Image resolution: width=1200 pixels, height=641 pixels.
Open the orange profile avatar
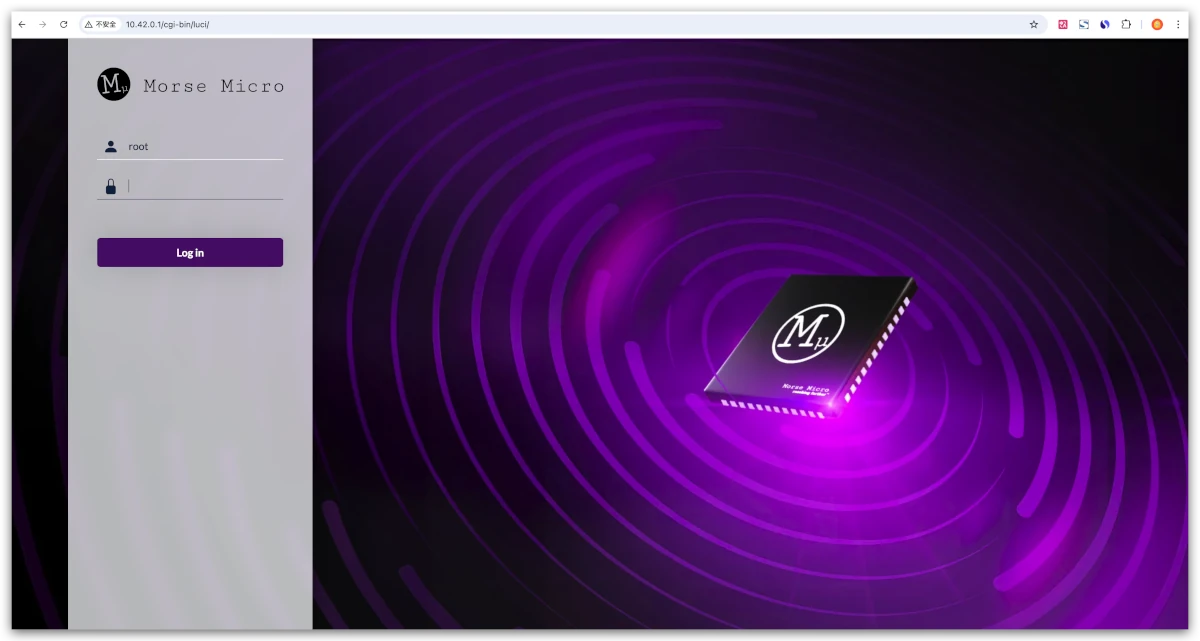[1157, 24]
